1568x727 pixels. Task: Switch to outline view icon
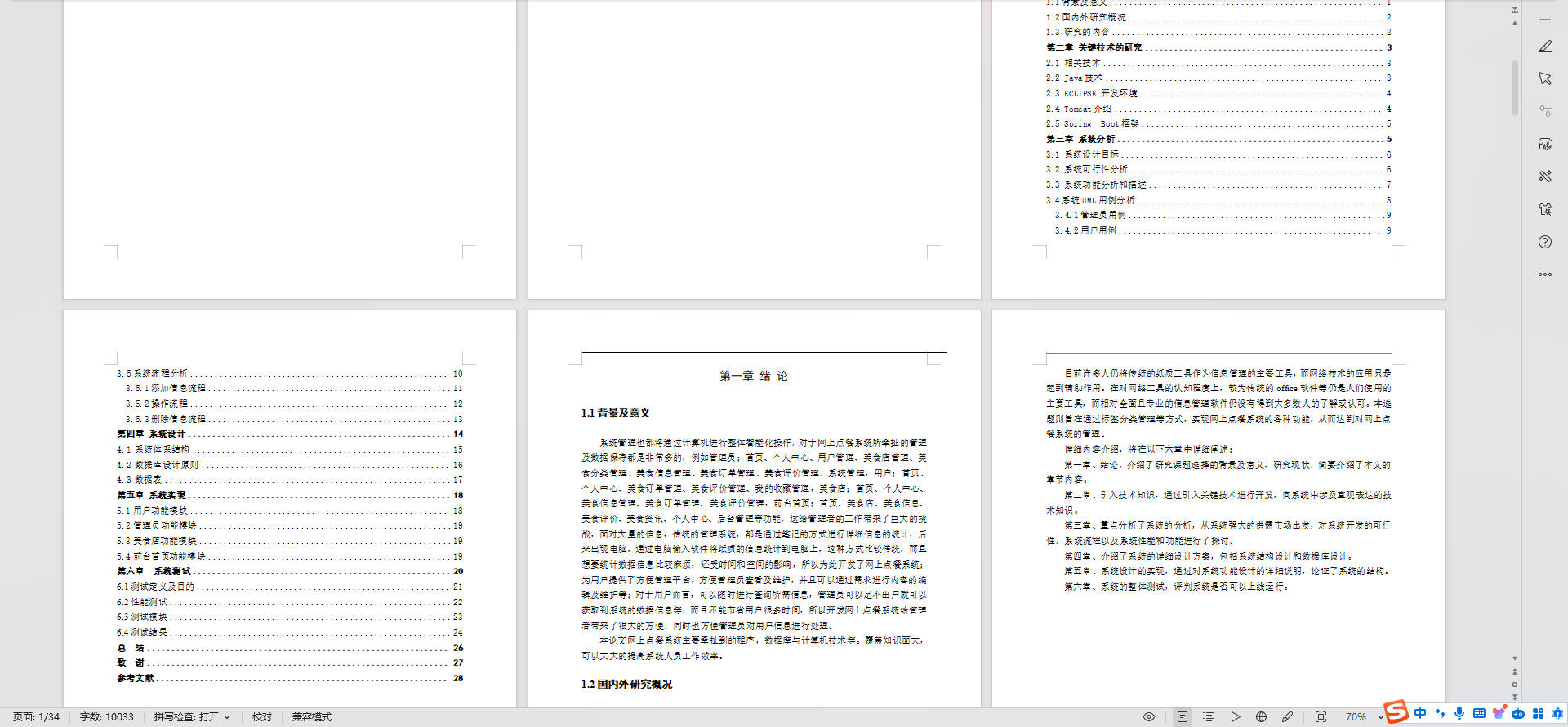point(1209,716)
